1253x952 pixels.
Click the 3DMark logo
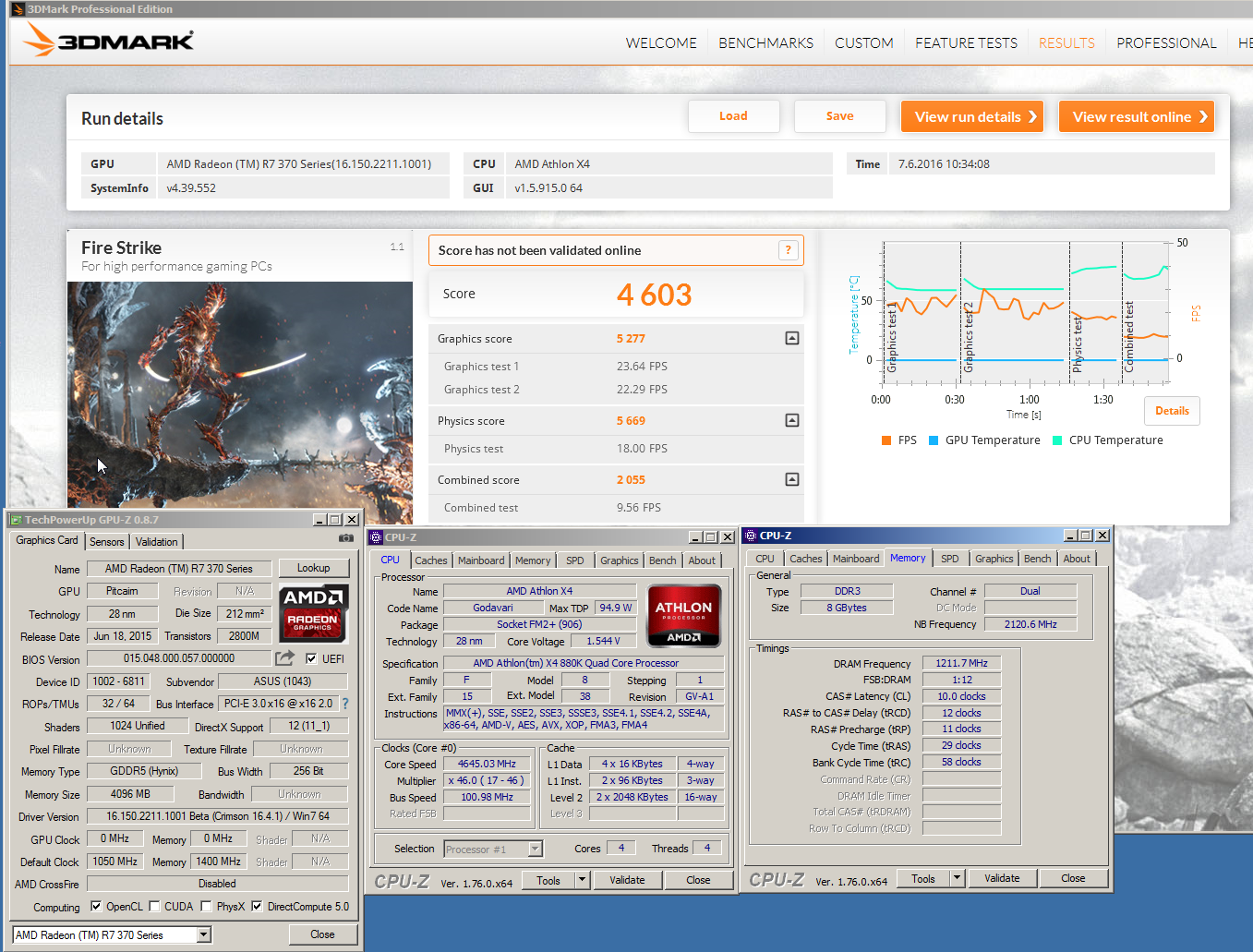point(108,40)
